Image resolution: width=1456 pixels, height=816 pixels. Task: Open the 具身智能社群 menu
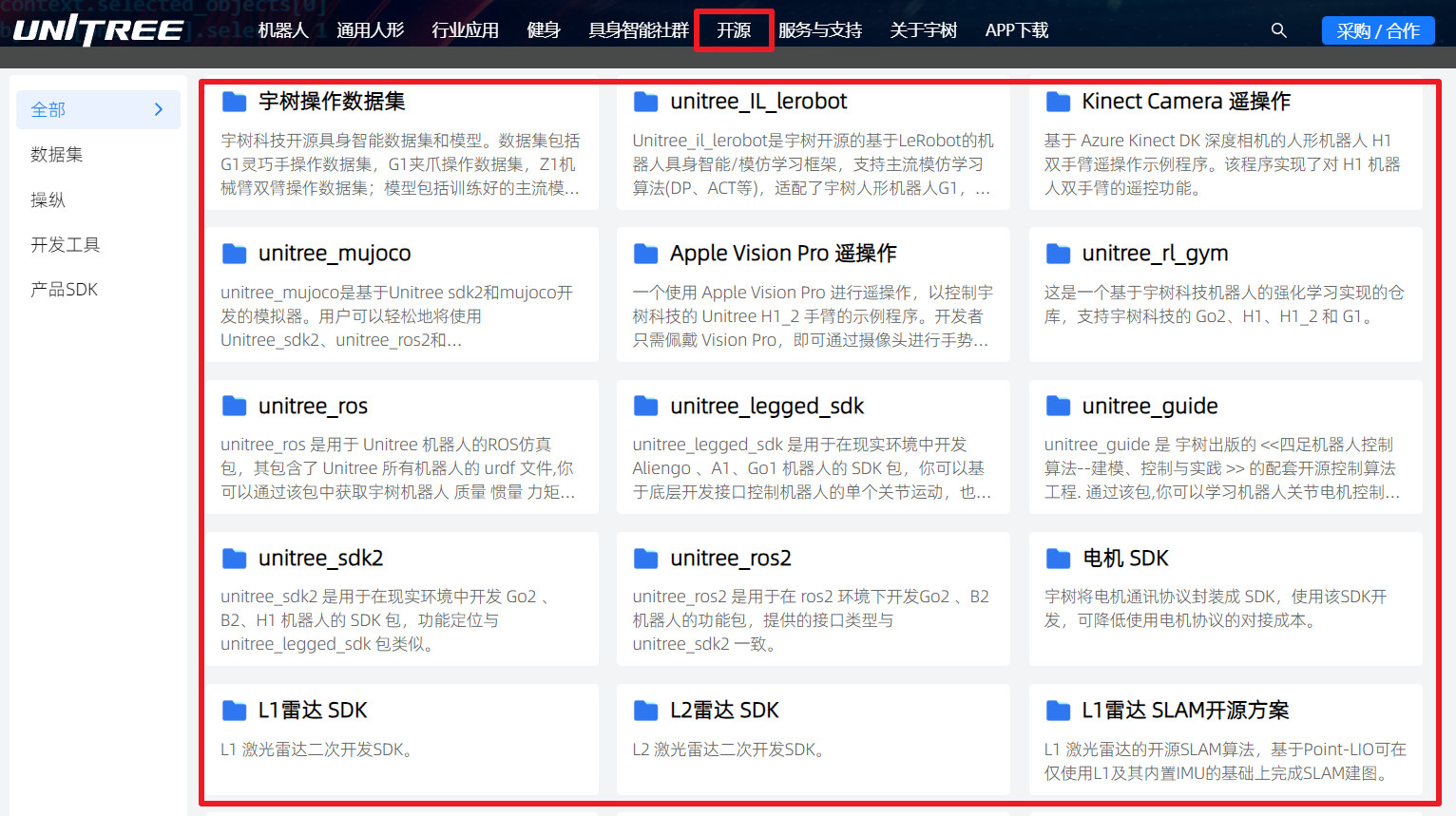tap(639, 30)
